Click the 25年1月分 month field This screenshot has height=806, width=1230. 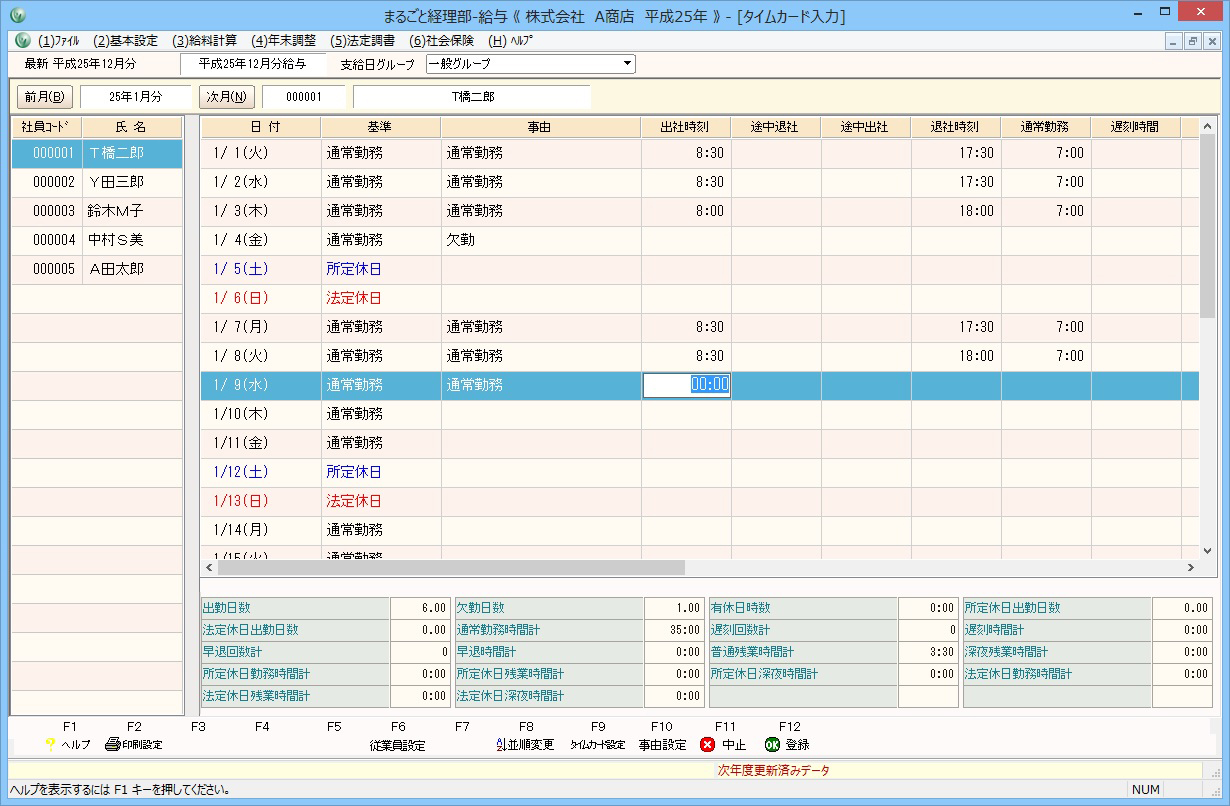click(x=136, y=97)
